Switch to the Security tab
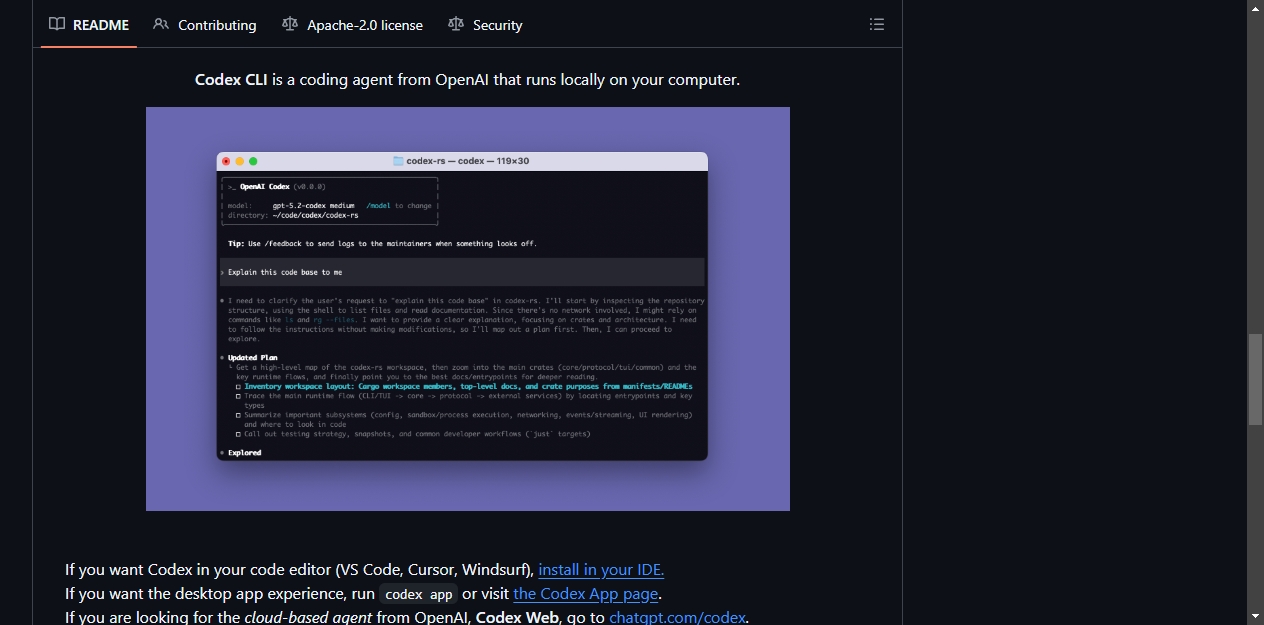 coord(485,25)
